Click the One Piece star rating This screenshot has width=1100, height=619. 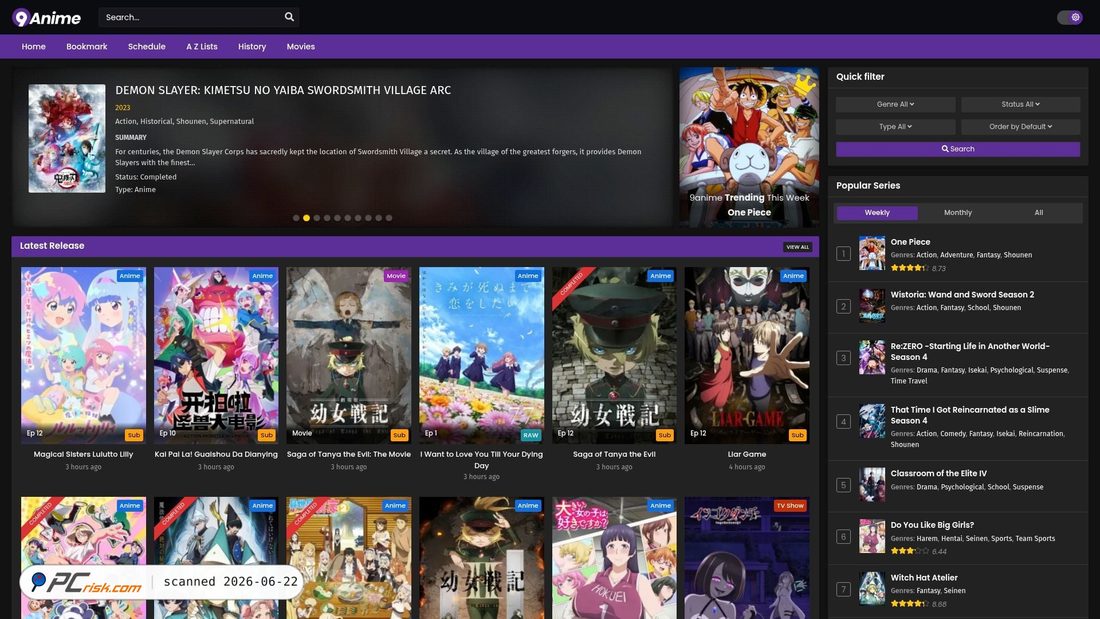point(909,268)
